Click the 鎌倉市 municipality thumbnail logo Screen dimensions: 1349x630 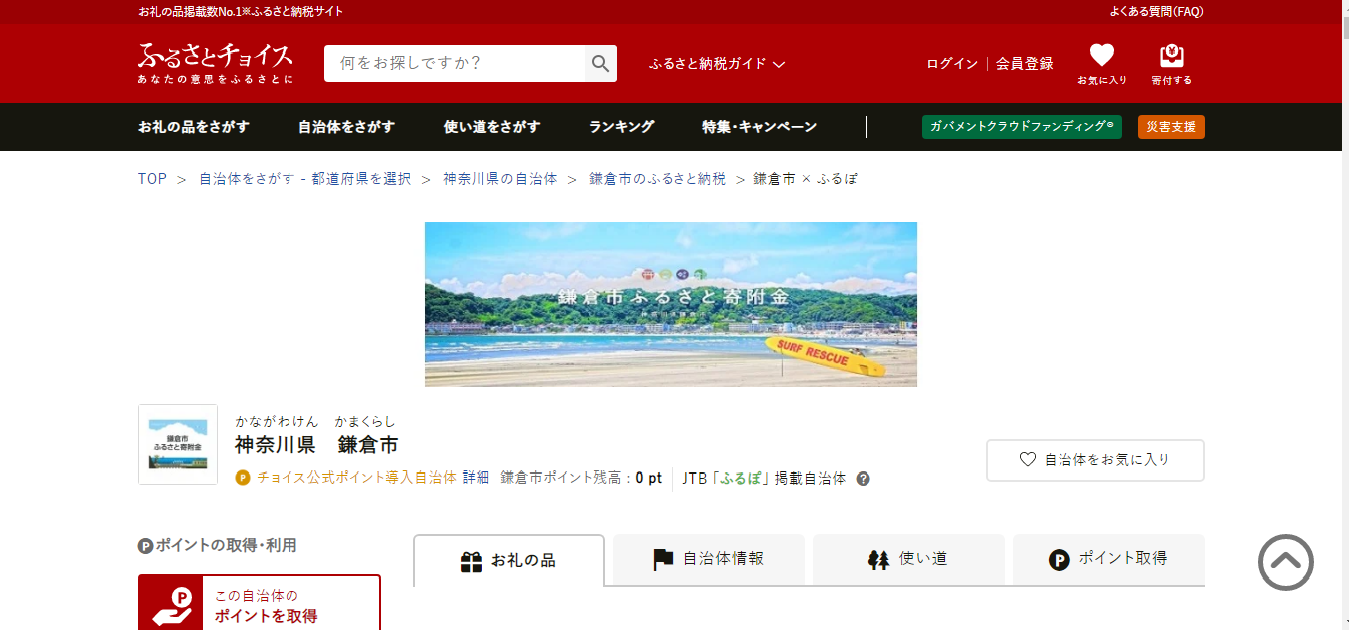pyautogui.click(x=178, y=445)
